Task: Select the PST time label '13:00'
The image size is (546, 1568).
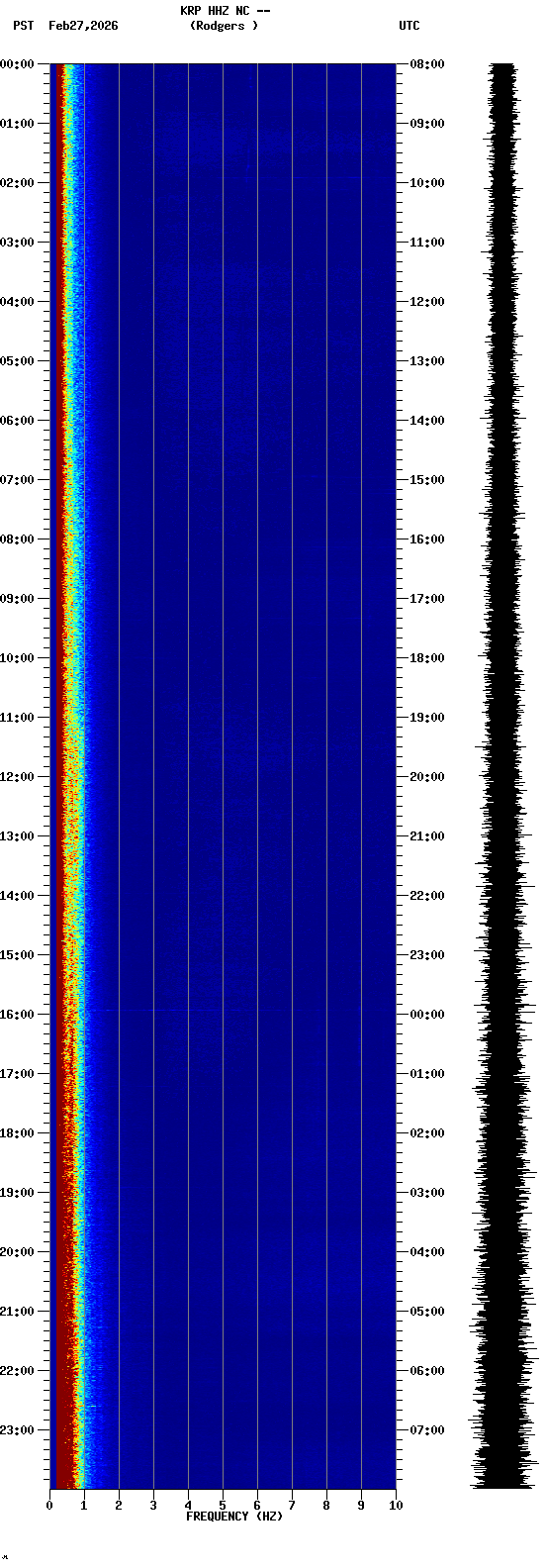Action: (x=17, y=836)
